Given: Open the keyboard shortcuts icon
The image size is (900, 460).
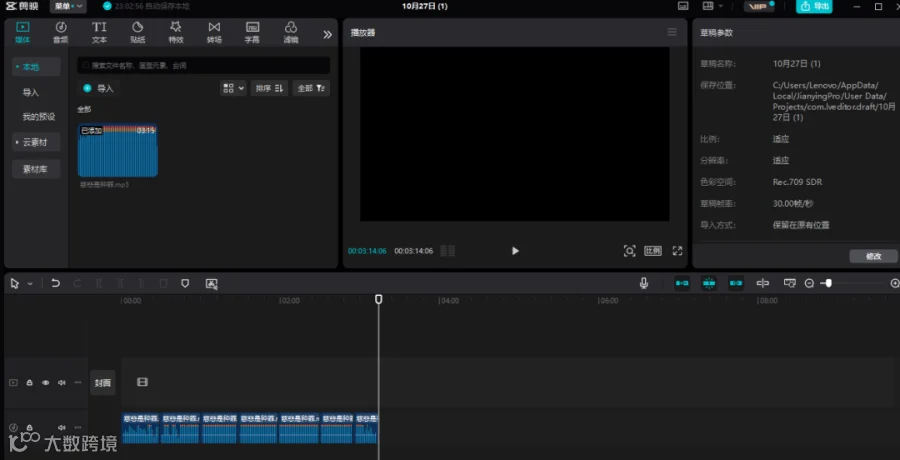Looking at the screenshot, I should 683,6.
